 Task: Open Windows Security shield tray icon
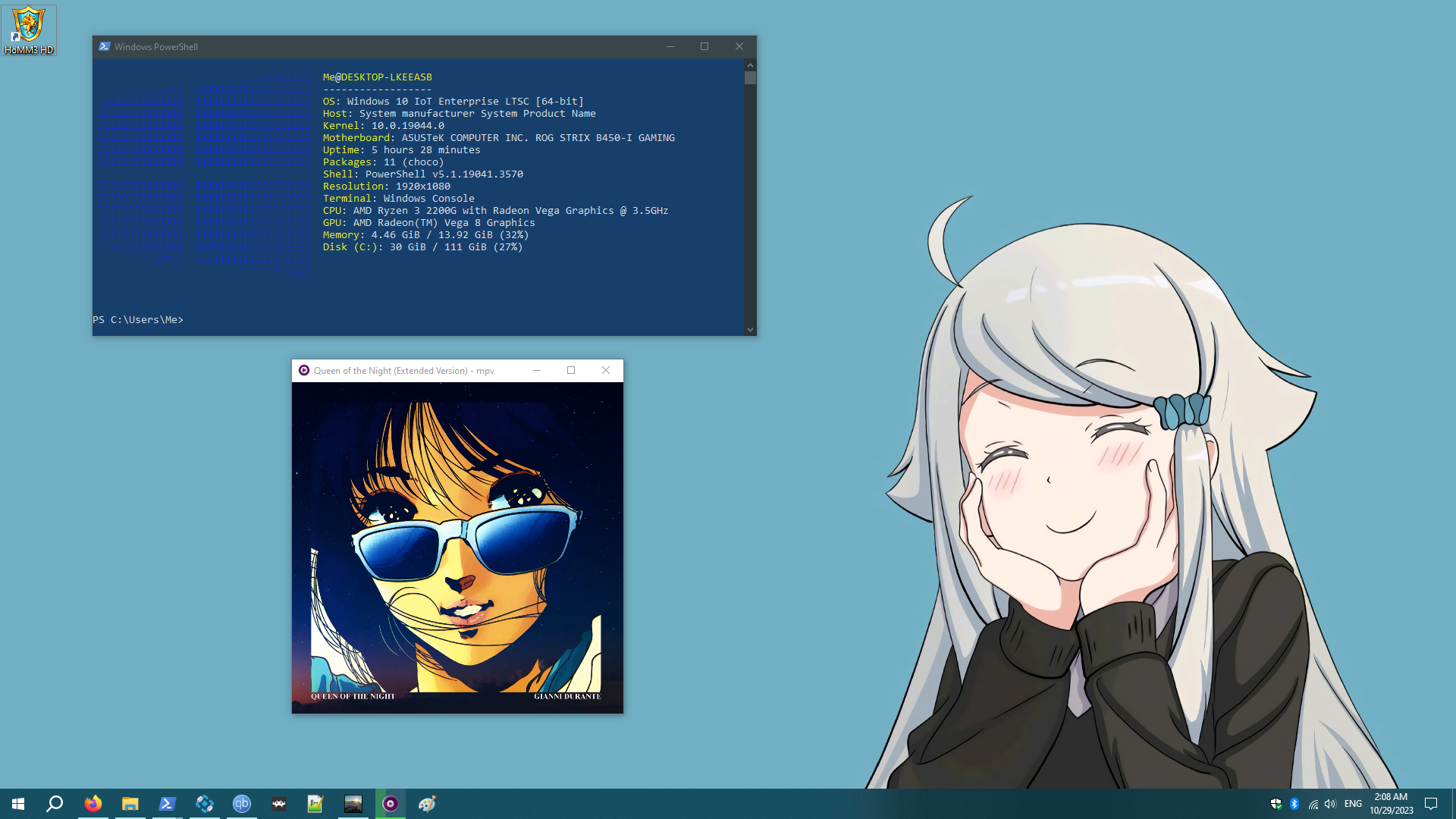tap(1276, 804)
